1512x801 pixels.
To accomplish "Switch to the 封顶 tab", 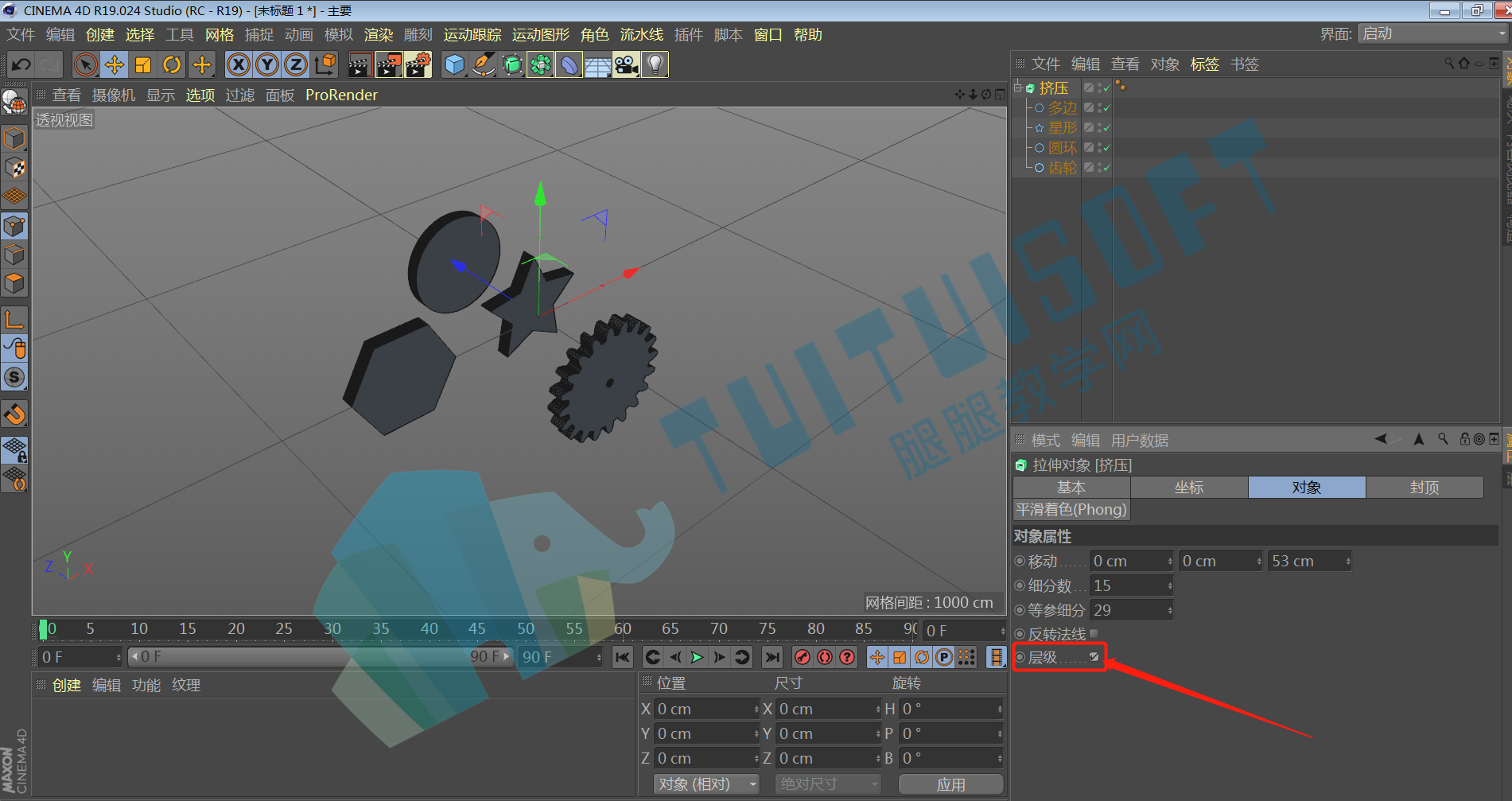I will click(1425, 488).
